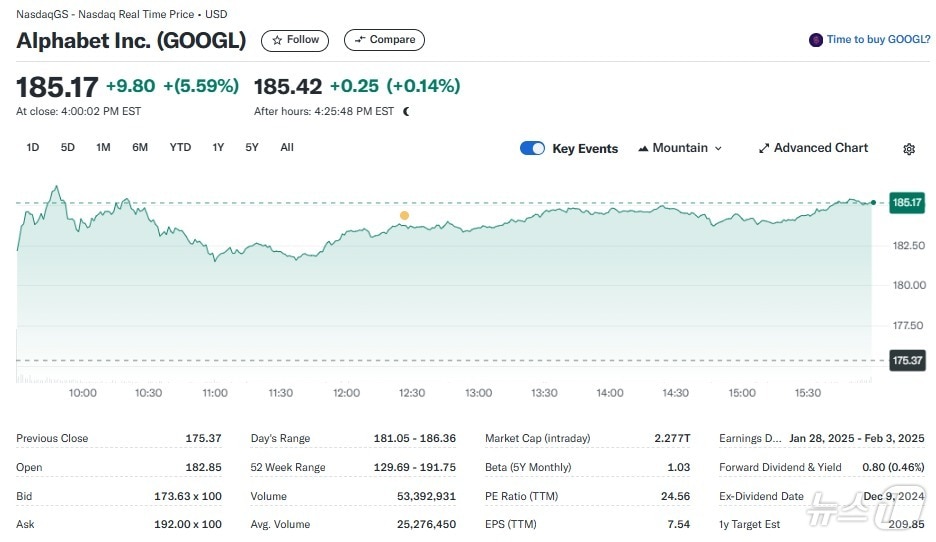Show the 1Y price history
The image size is (936, 542).
point(218,148)
